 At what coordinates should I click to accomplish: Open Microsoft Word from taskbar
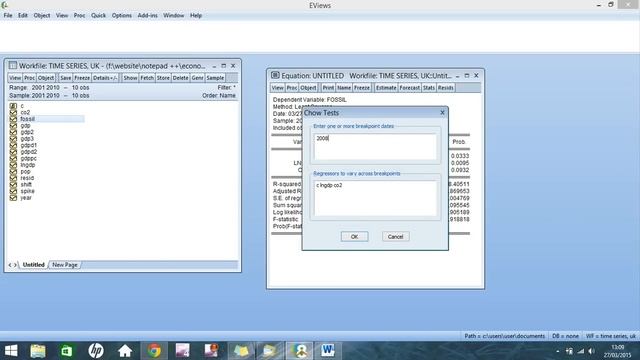(x=328, y=351)
